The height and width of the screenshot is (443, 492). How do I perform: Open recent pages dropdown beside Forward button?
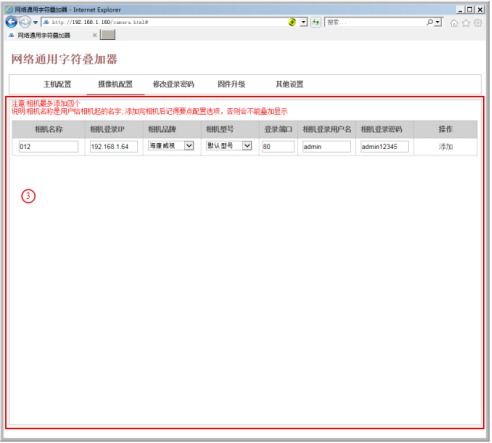point(35,23)
